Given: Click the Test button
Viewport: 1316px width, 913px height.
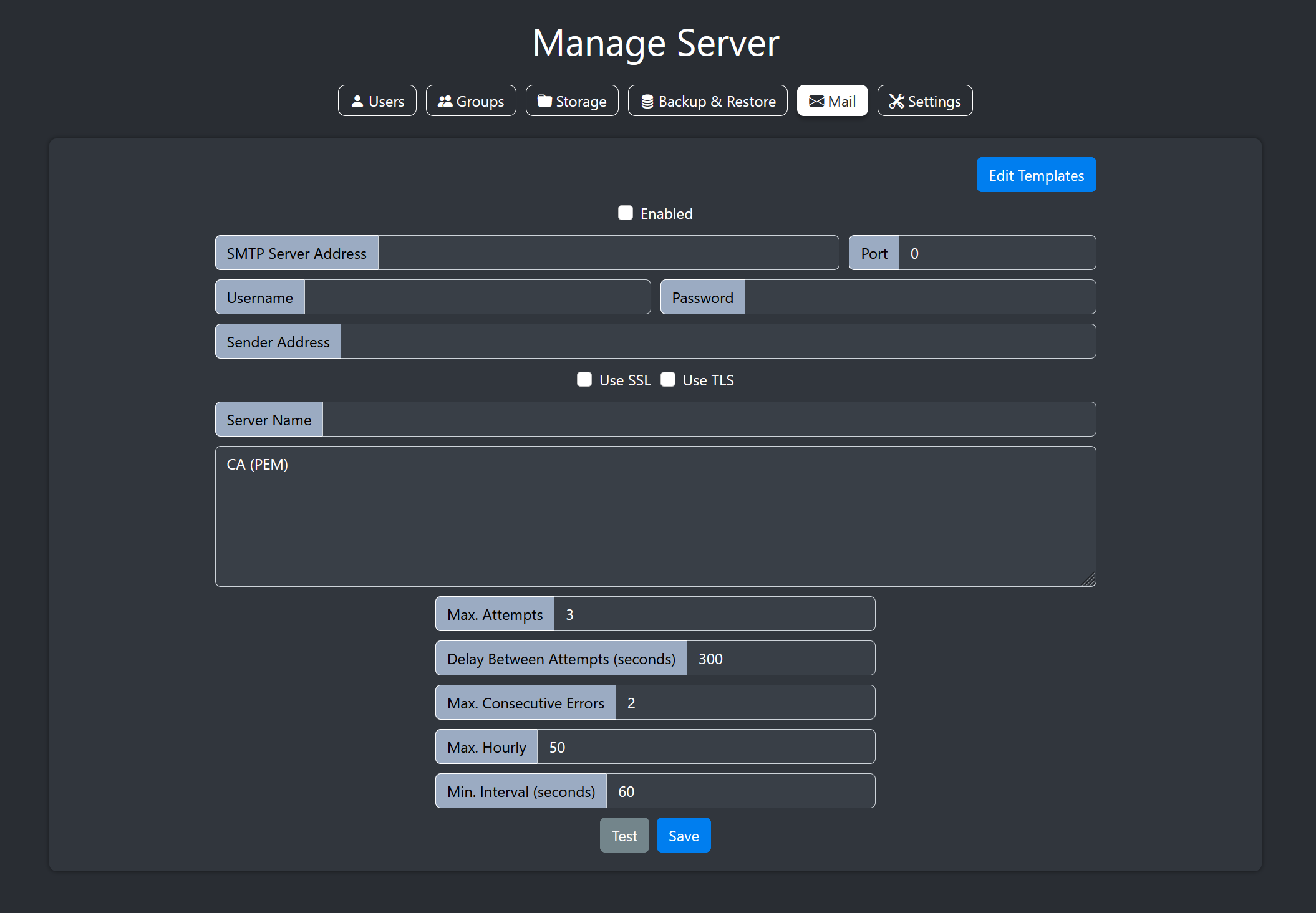Looking at the screenshot, I should (624, 836).
